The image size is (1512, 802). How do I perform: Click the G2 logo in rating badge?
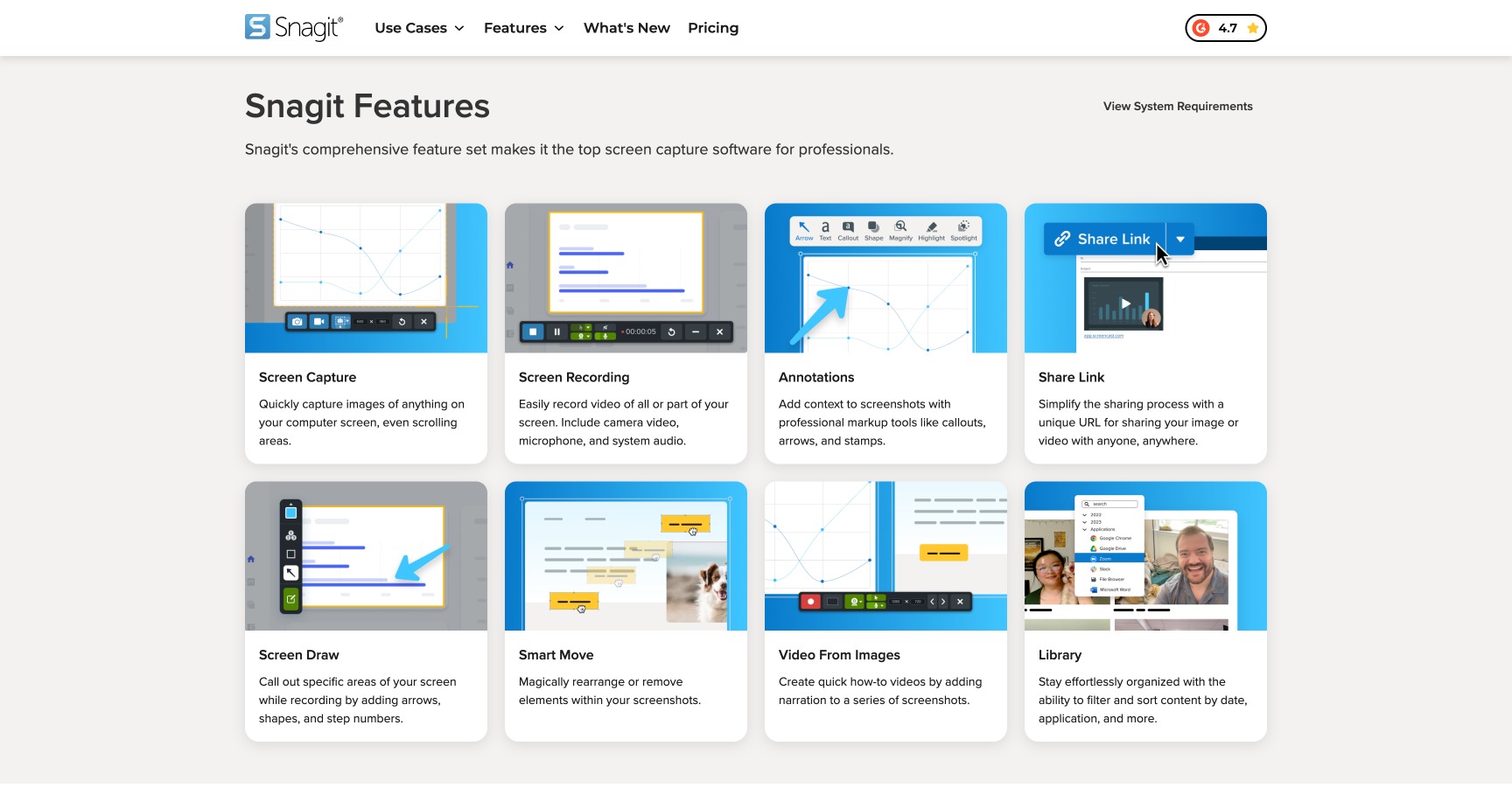(x=1201, y=28)
